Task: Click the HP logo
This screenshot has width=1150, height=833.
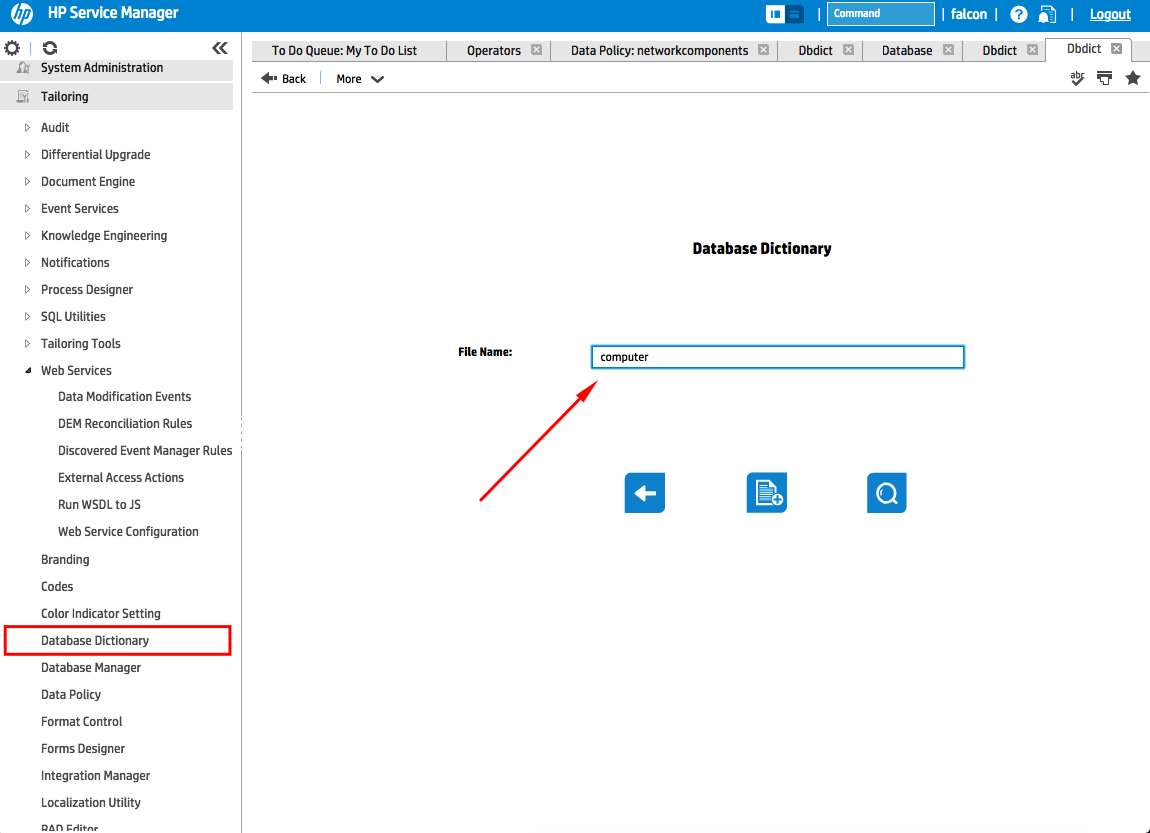Action: point(20,13)
